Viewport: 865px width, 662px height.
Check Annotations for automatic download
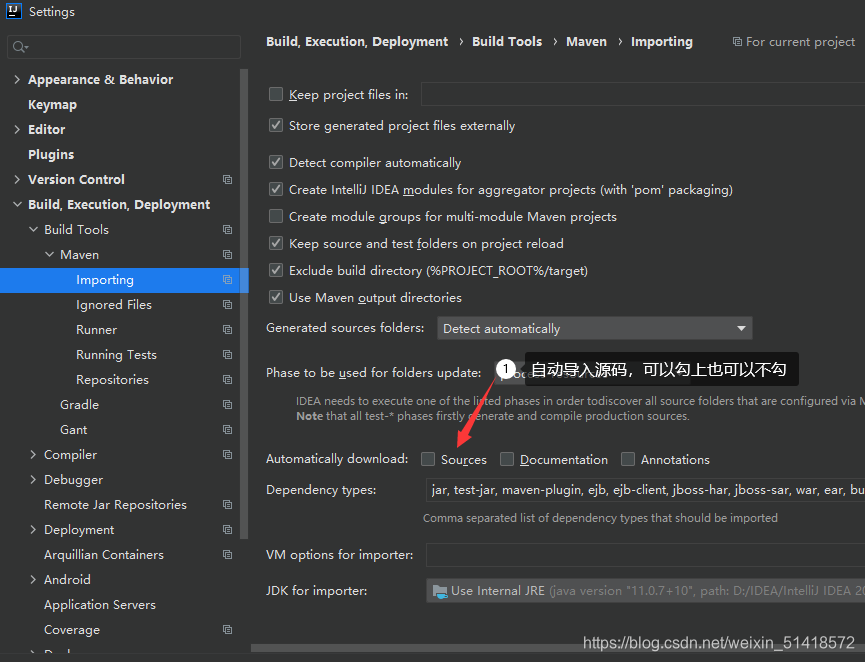click(628, 459)
